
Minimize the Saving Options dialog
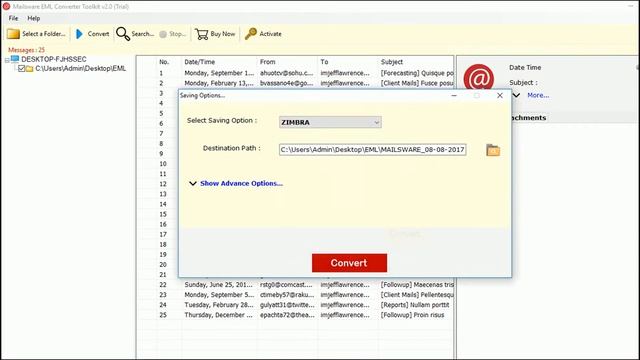pos(454,96)
